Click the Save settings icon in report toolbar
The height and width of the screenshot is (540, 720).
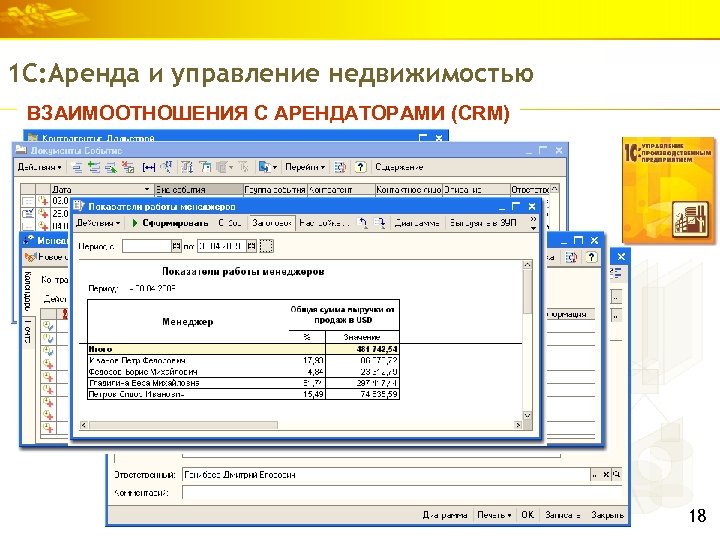point(379,223)
